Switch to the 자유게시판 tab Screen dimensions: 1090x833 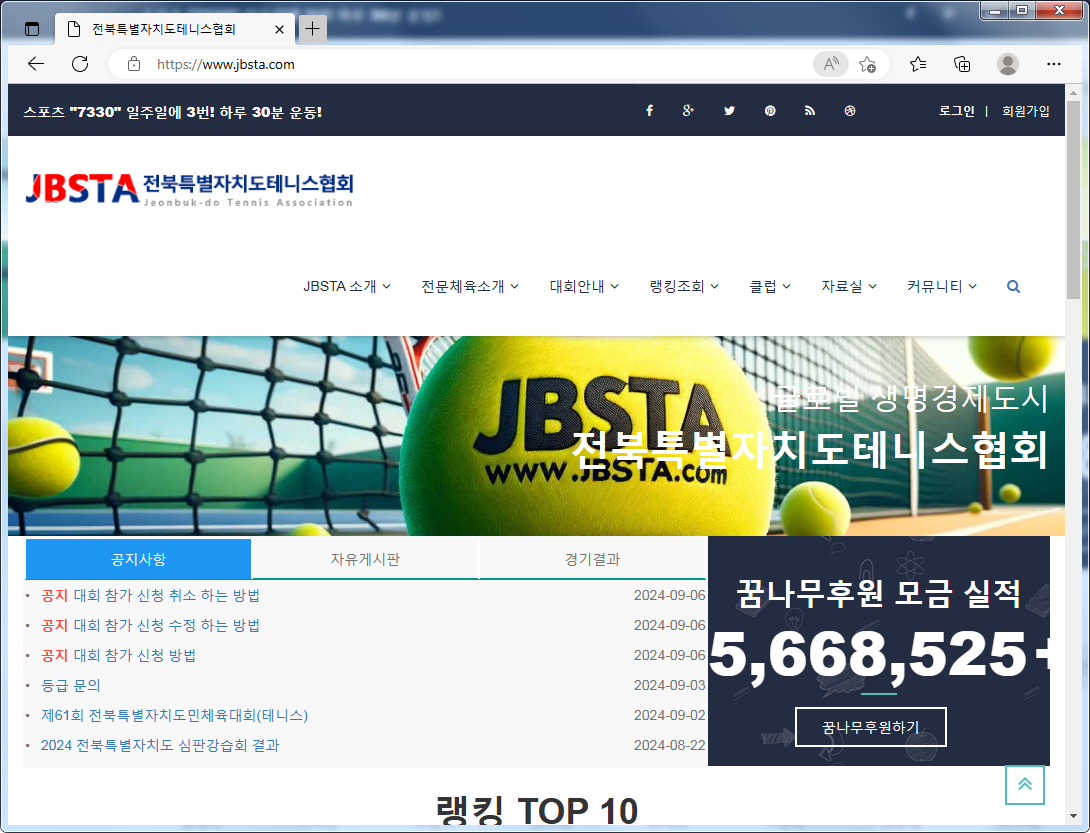(364, 558)
